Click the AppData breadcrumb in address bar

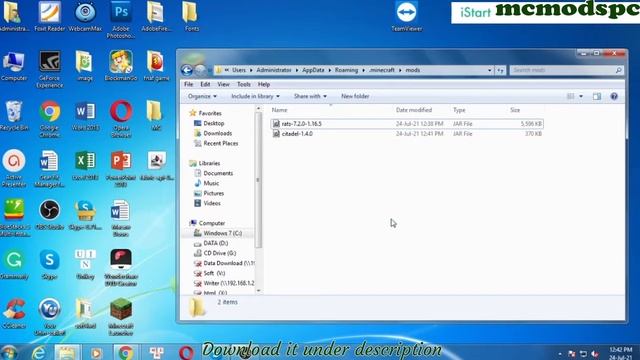point(313,70)
